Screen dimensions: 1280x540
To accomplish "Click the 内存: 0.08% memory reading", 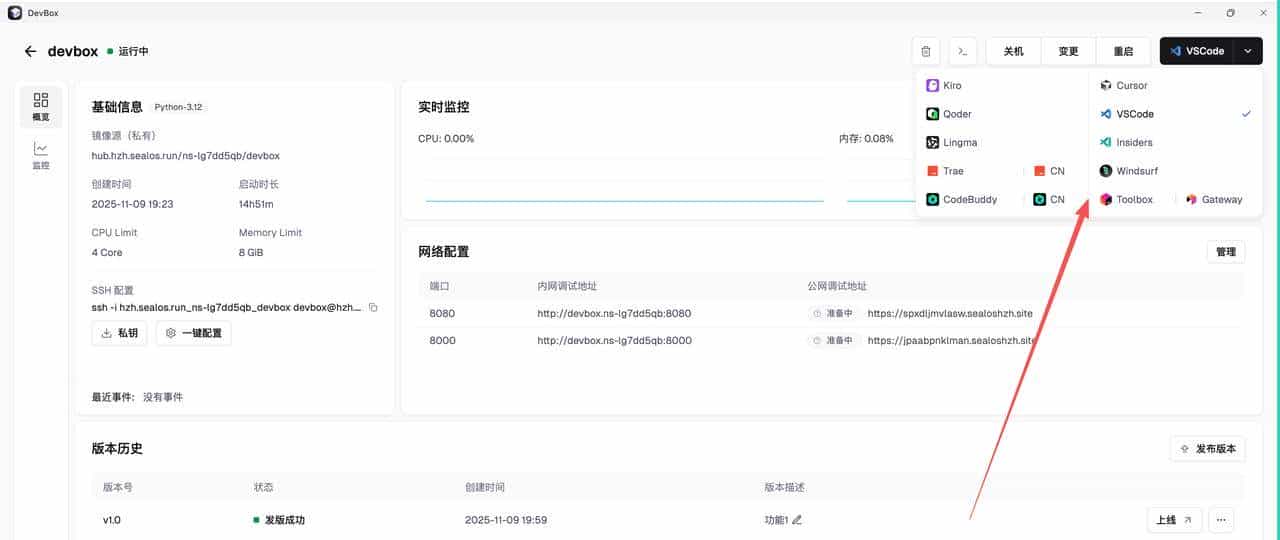I will 866,139.
